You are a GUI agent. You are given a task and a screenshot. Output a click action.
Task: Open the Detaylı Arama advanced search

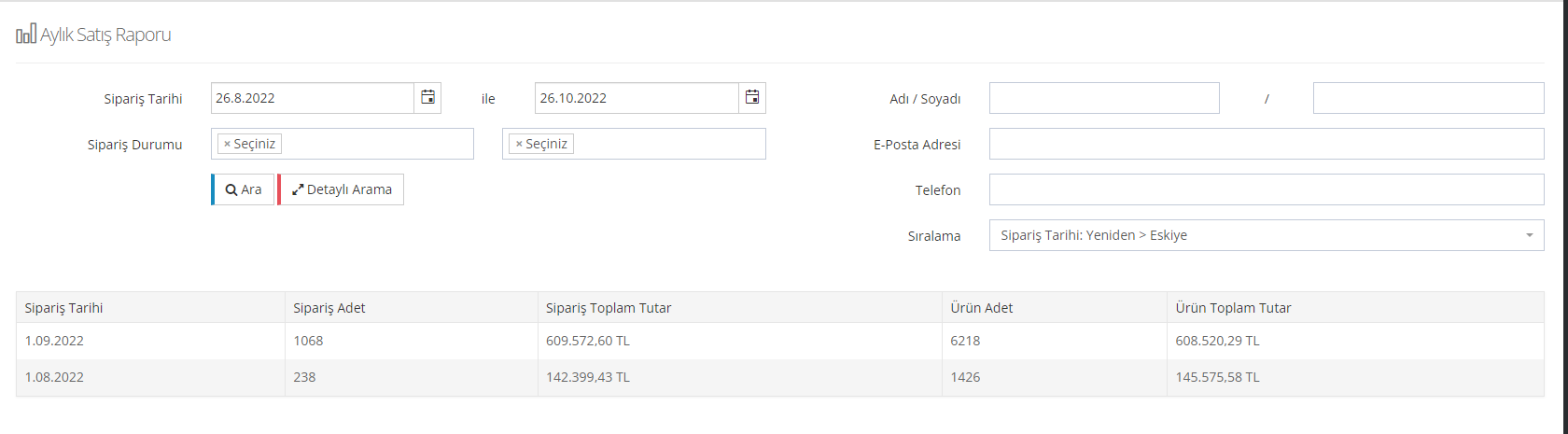pyautogui.click(x=341, y=189)
